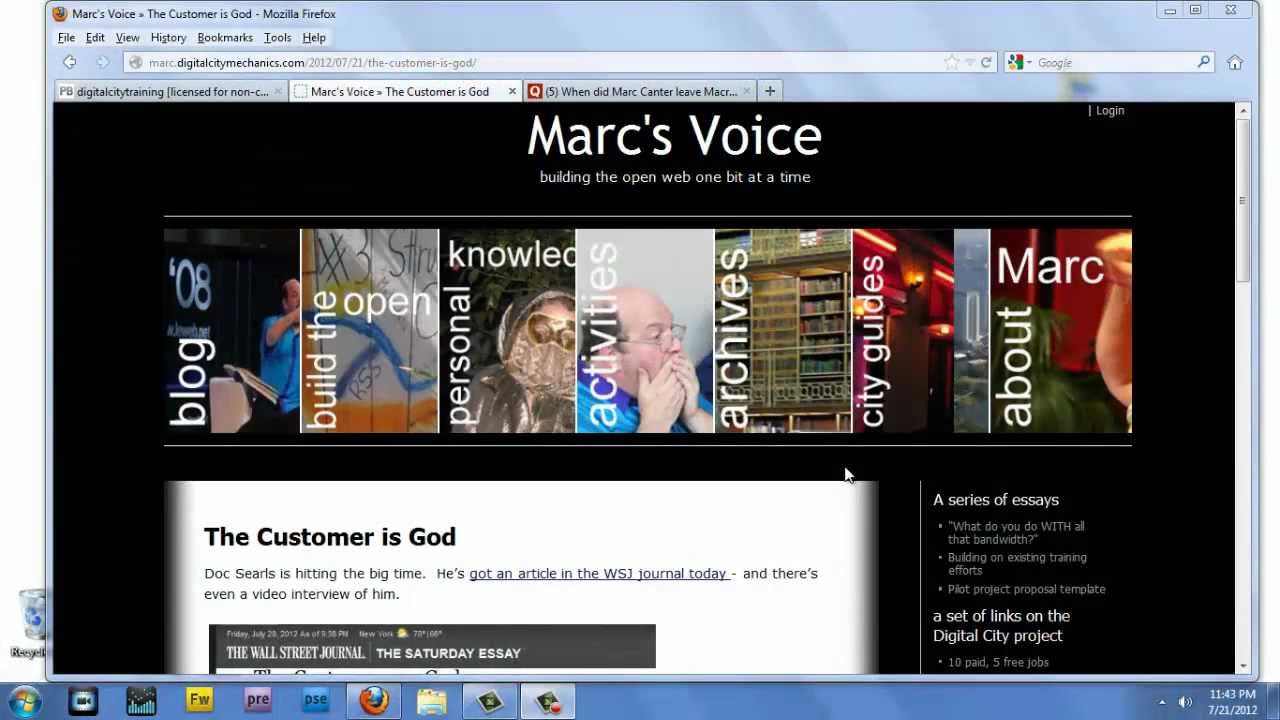Click the page scrollbar down arrow
The width and height of the screenshot is (1280, 720).
[1243, 666]
